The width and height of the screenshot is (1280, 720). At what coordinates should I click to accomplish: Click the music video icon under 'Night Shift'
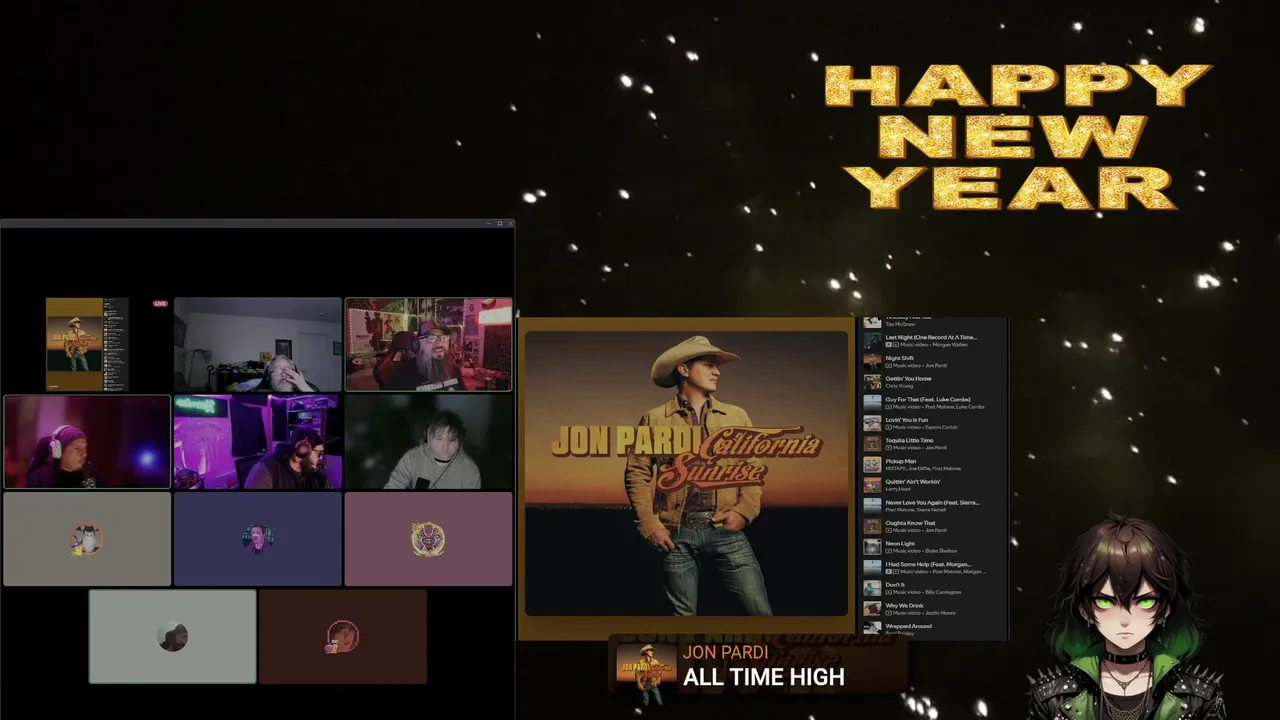(888, 366)
